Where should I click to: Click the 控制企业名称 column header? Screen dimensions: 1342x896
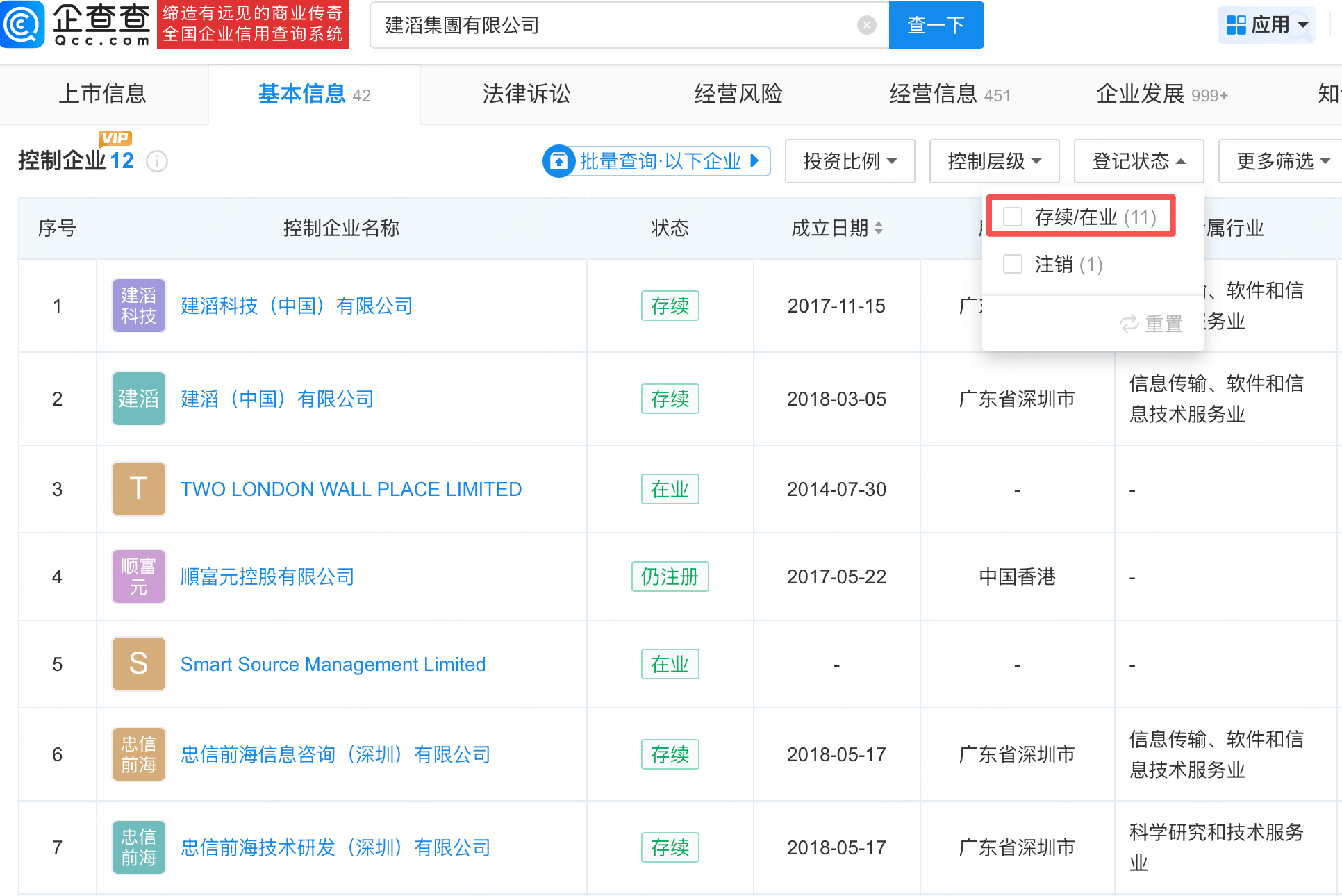coord(341,228)
